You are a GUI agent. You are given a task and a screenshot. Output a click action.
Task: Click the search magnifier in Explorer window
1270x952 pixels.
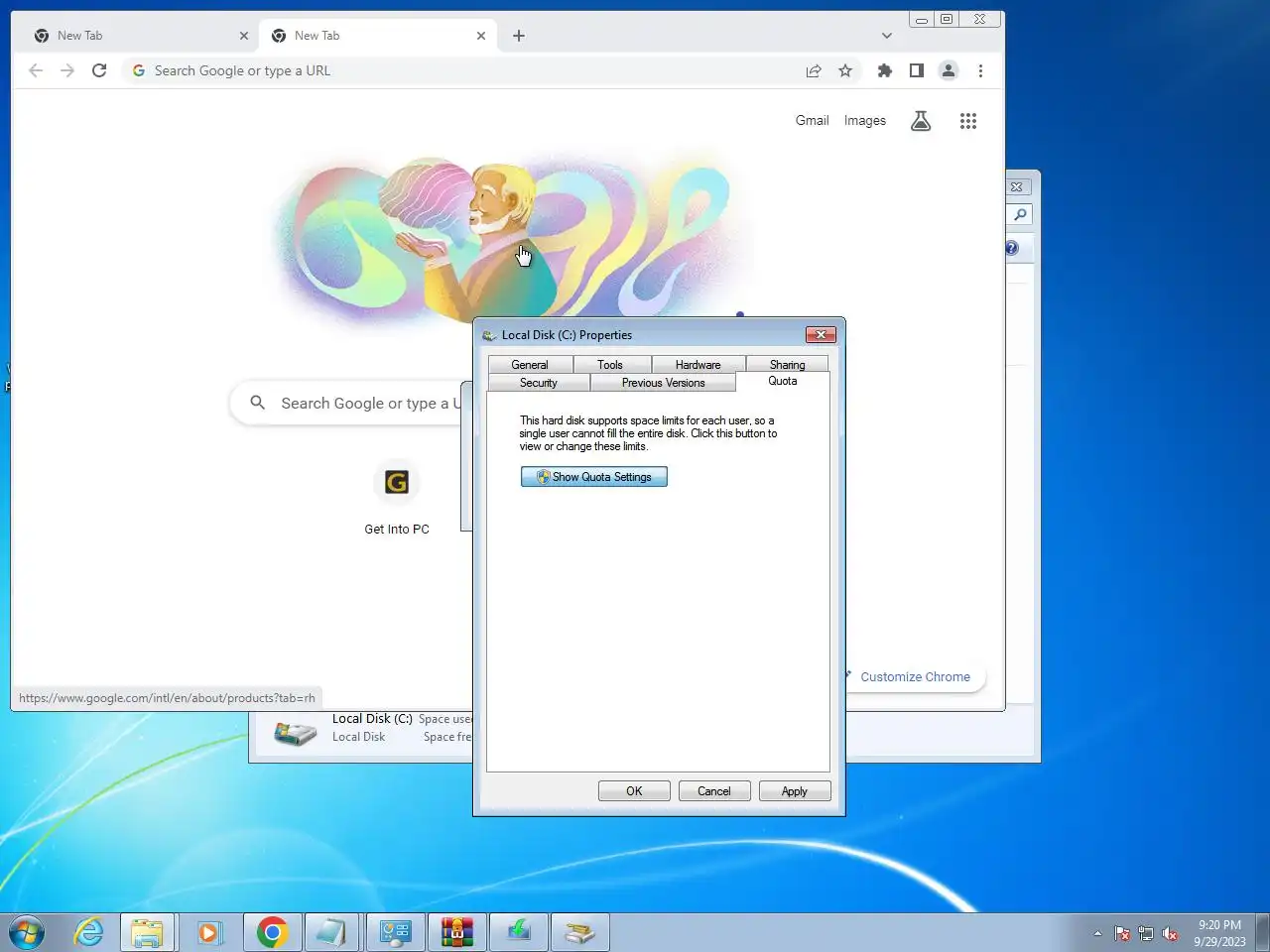1020,215
